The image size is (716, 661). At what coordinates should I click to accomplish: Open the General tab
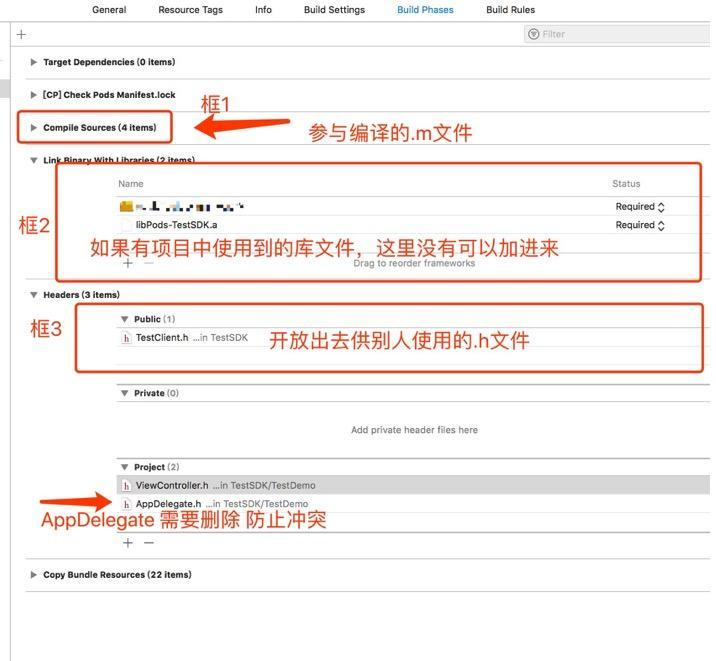109,10
